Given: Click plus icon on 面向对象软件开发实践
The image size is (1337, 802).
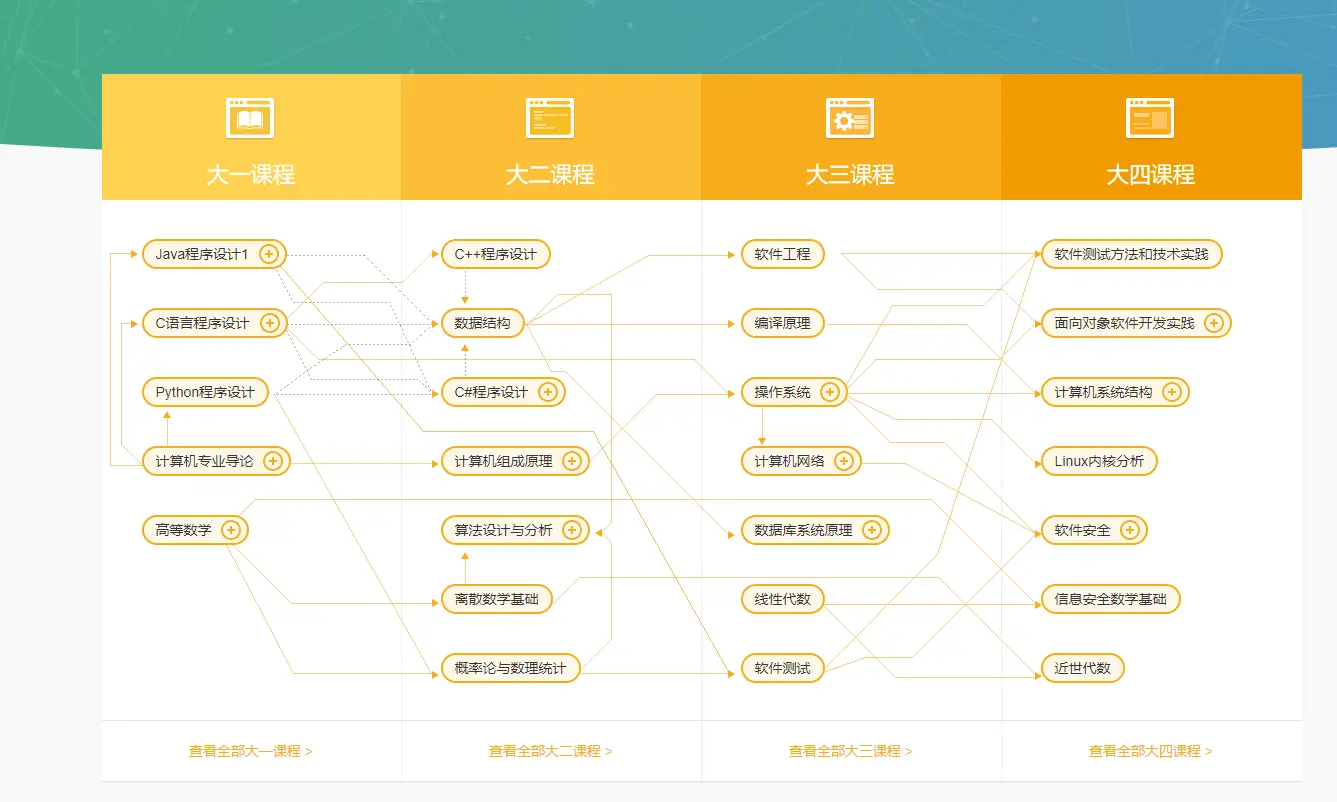Looking at the screenshot, I should [x=1214, y=323].
